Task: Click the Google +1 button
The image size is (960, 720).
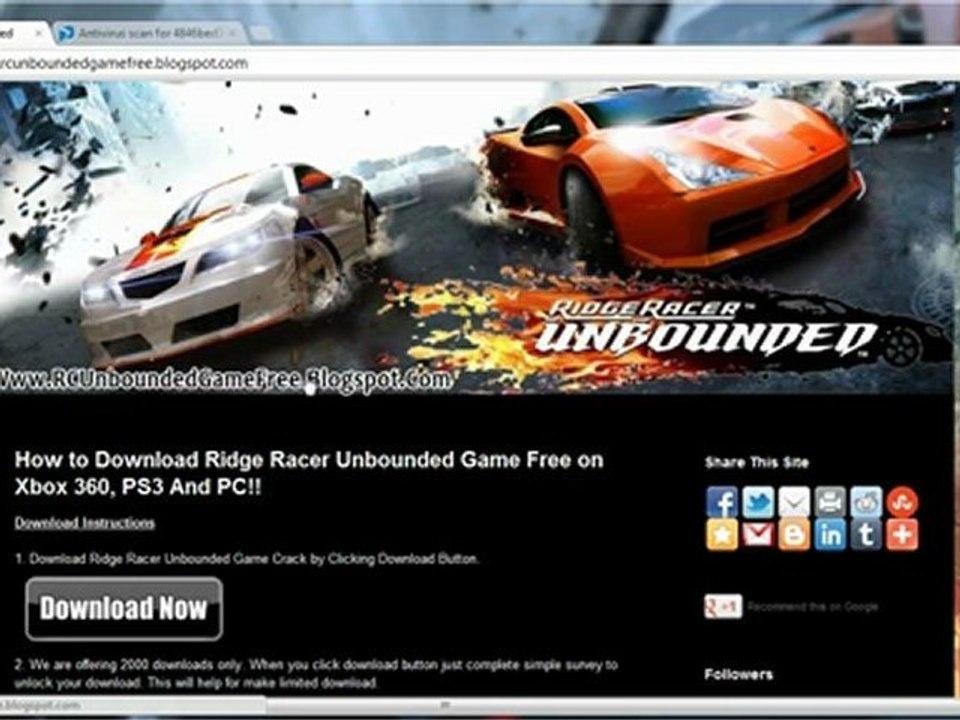Action: point(723,606)
